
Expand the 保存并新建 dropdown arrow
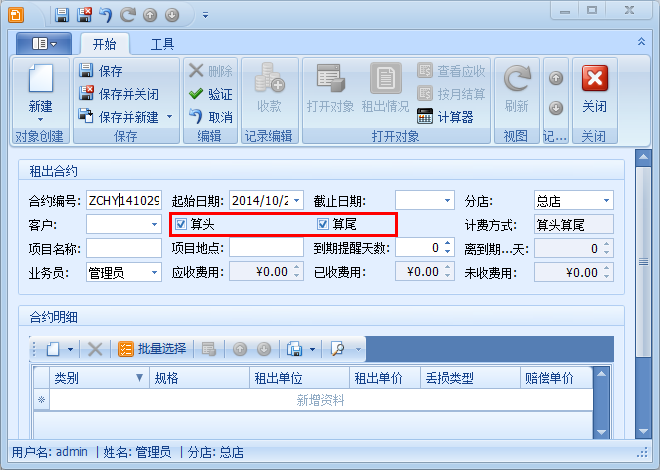(170, 117)
